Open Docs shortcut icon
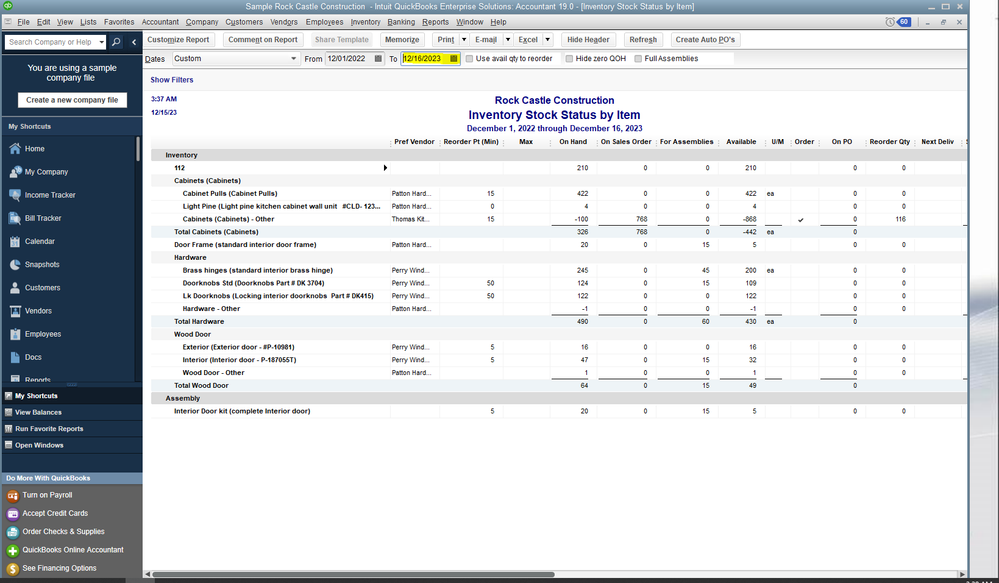 (15, 357)
